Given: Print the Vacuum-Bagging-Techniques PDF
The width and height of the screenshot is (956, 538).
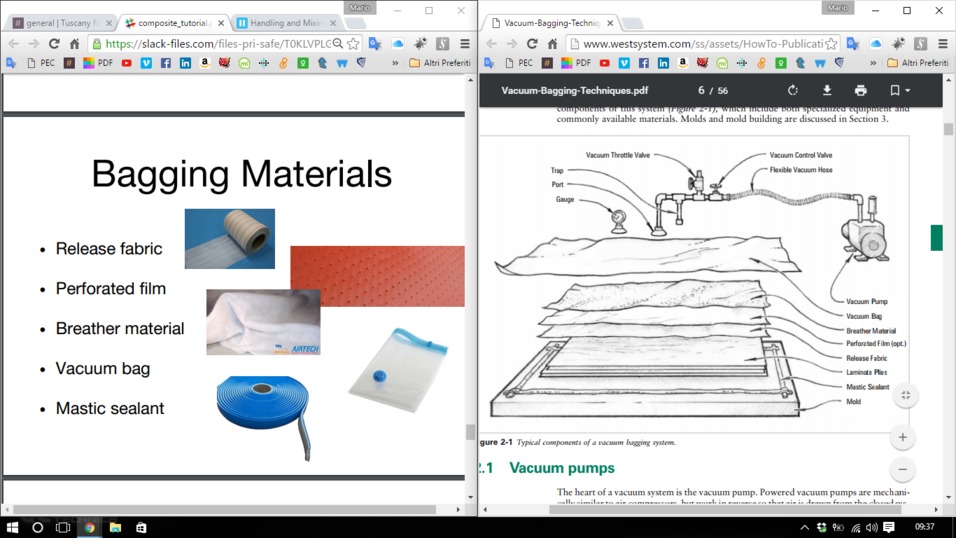Looking at the screenshot, I should pos(860,90).
